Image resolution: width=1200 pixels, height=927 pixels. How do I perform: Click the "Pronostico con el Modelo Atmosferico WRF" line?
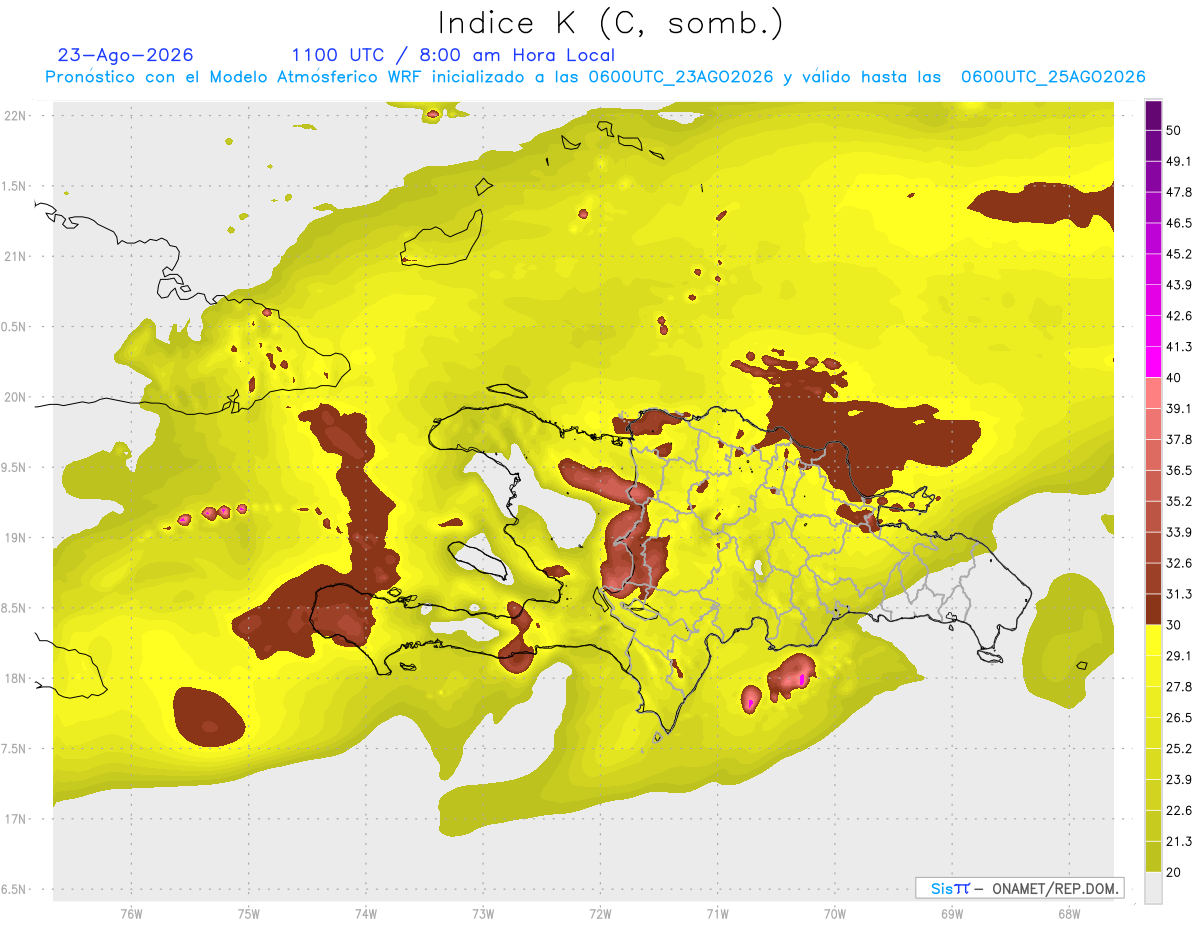tap(595, 77)
